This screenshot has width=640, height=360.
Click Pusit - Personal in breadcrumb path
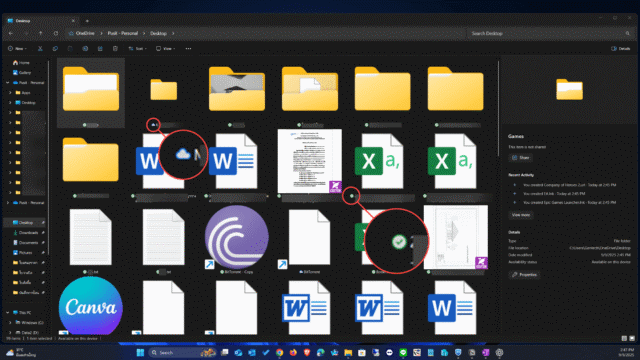pyautogui.click(x=122, y=33)
